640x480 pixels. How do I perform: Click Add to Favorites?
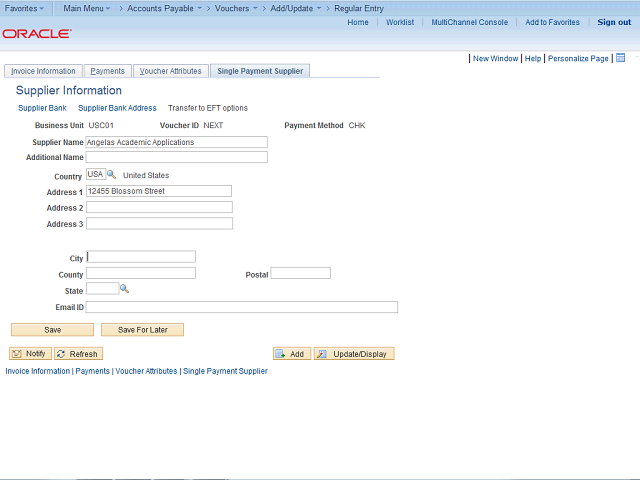(552, 22)
